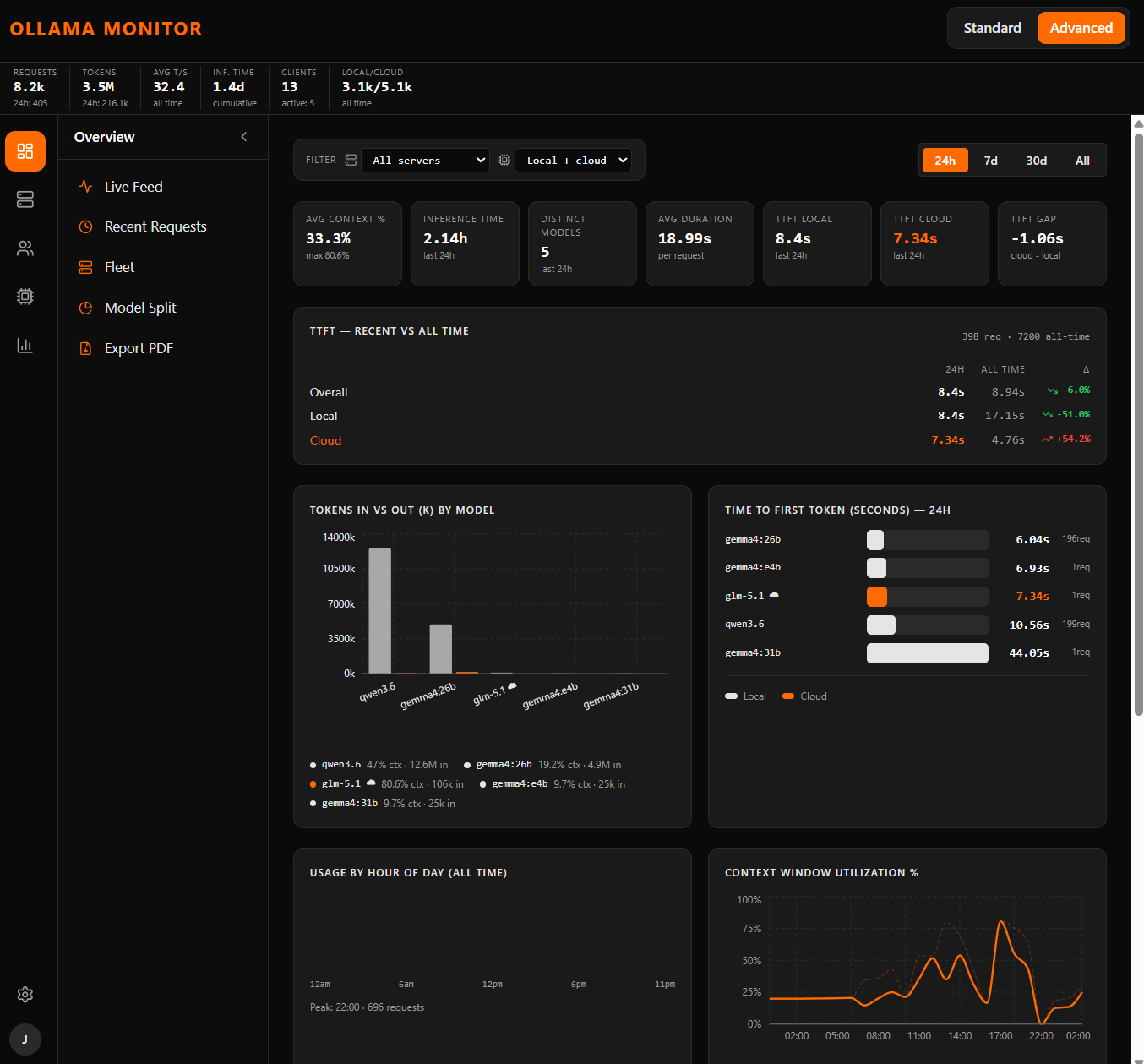
Task: Click the Overall row in TTFT table
Action: (x=700, y=392)
